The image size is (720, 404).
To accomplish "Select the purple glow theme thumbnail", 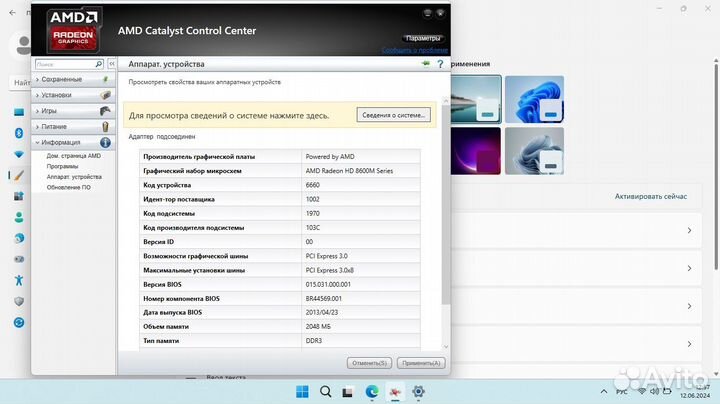I will click(x=476, y=151).
